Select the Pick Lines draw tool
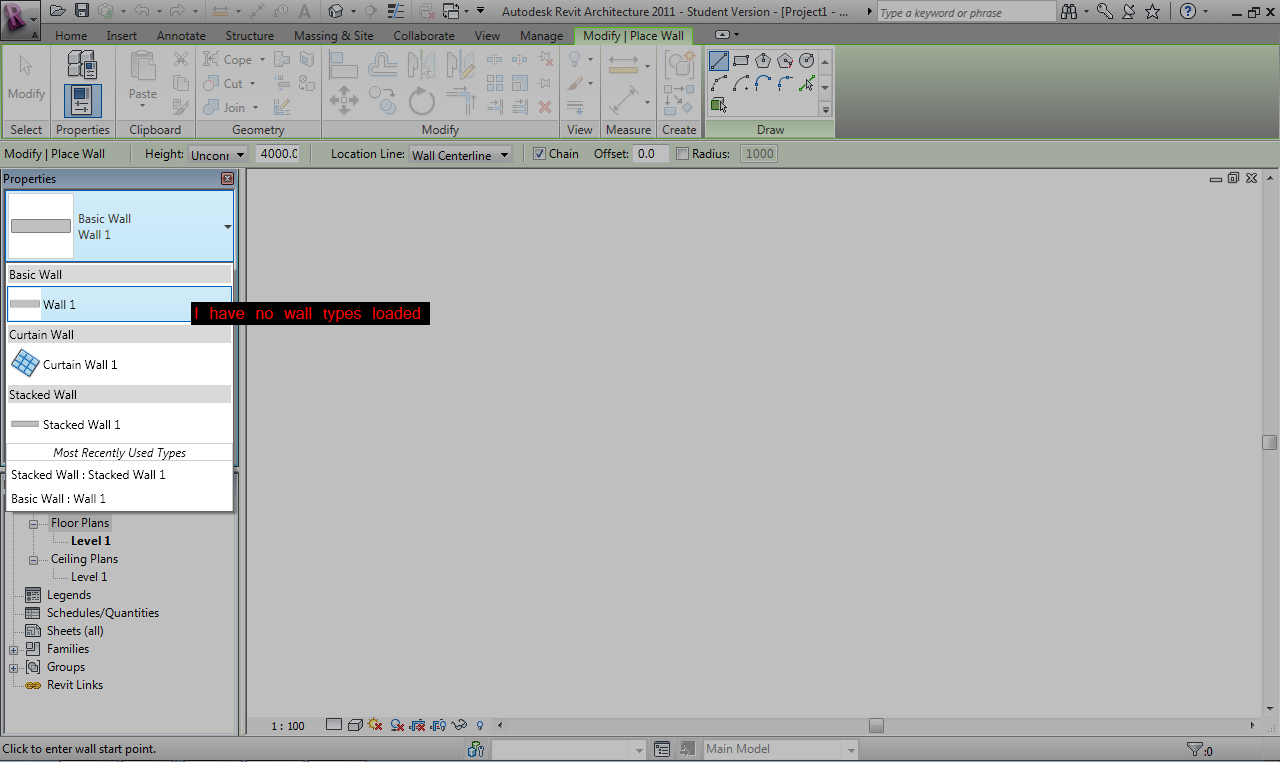 [806, 83]
